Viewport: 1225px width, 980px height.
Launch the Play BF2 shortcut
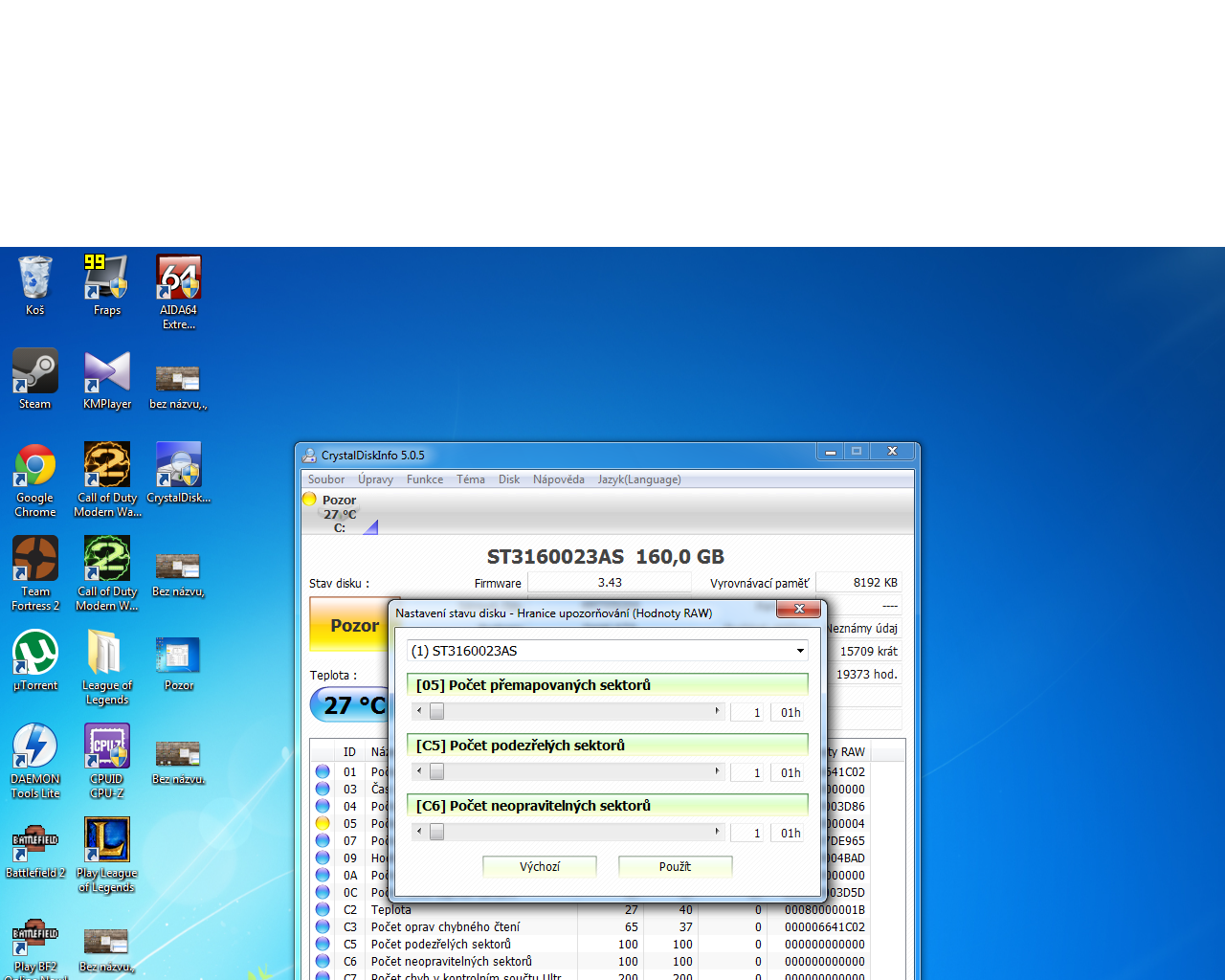[x=35, y=947]
